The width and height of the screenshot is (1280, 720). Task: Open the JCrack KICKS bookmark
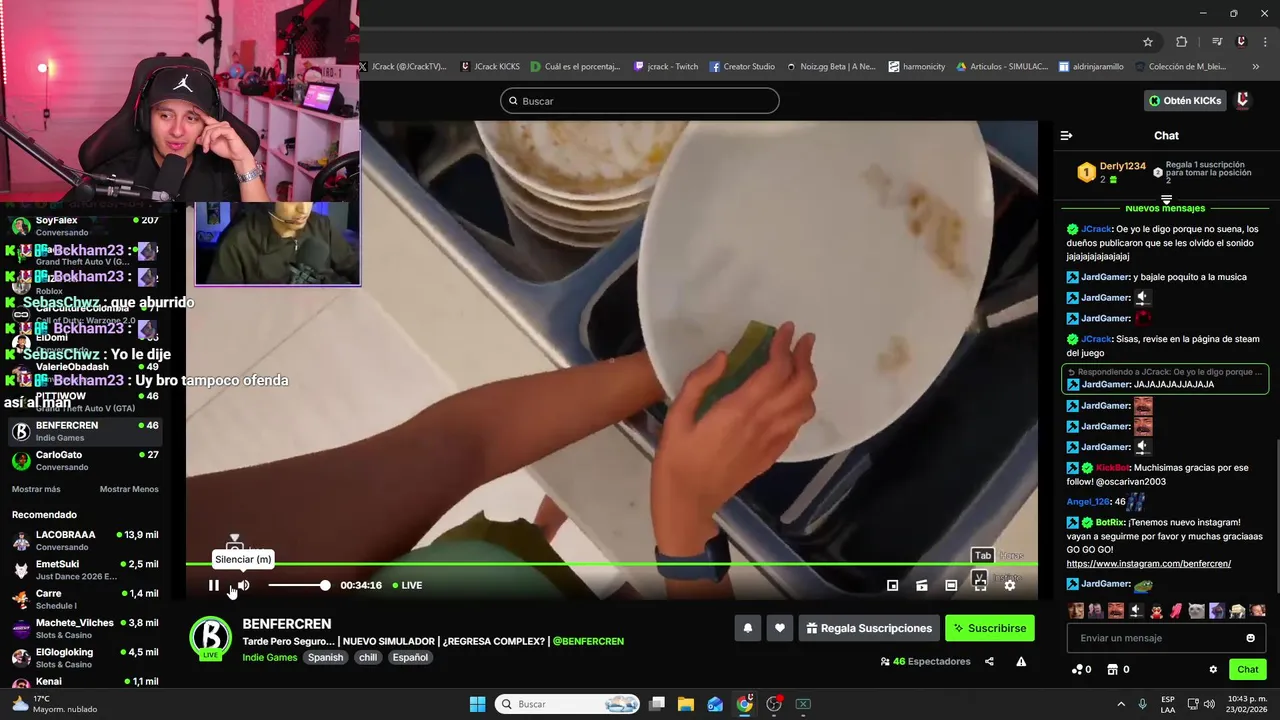pyautogui.click(x=490, y=67)
